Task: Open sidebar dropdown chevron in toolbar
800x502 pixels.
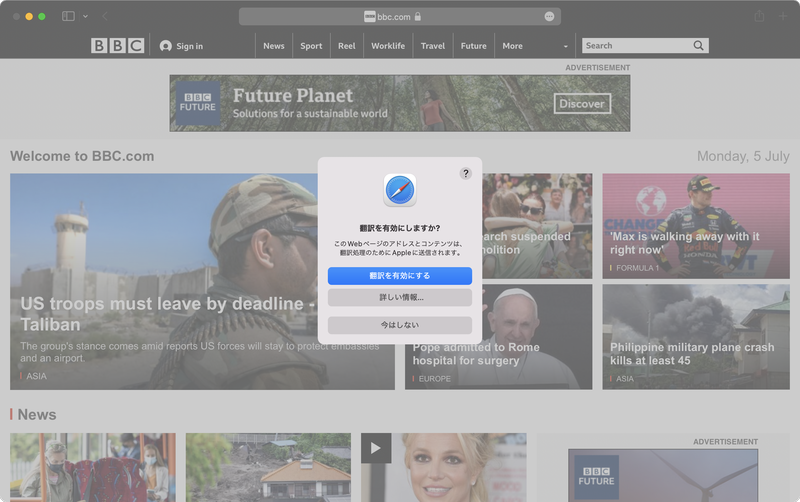Action: click(x=85, y=16)
